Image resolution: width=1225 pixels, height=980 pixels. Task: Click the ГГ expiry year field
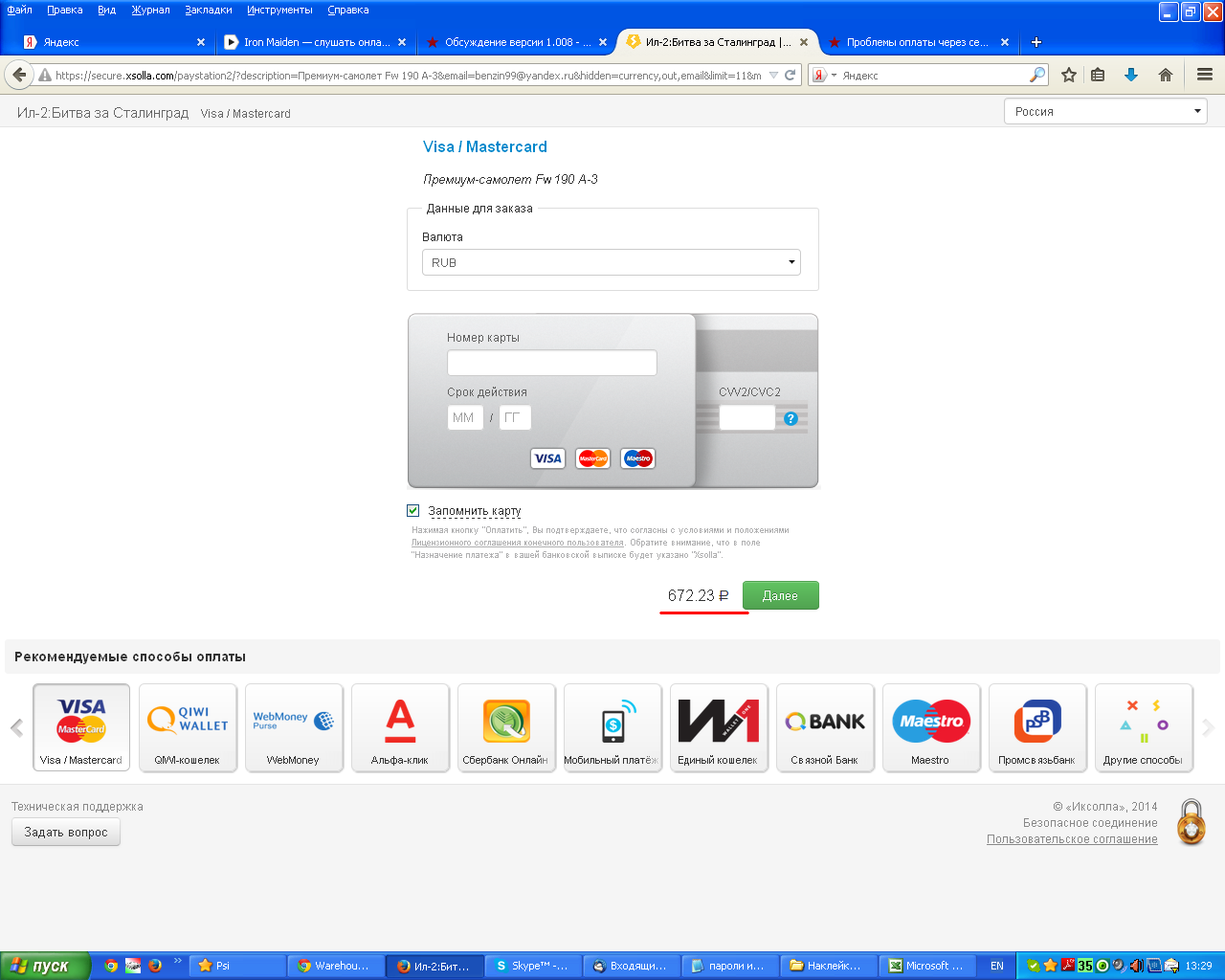515,417
